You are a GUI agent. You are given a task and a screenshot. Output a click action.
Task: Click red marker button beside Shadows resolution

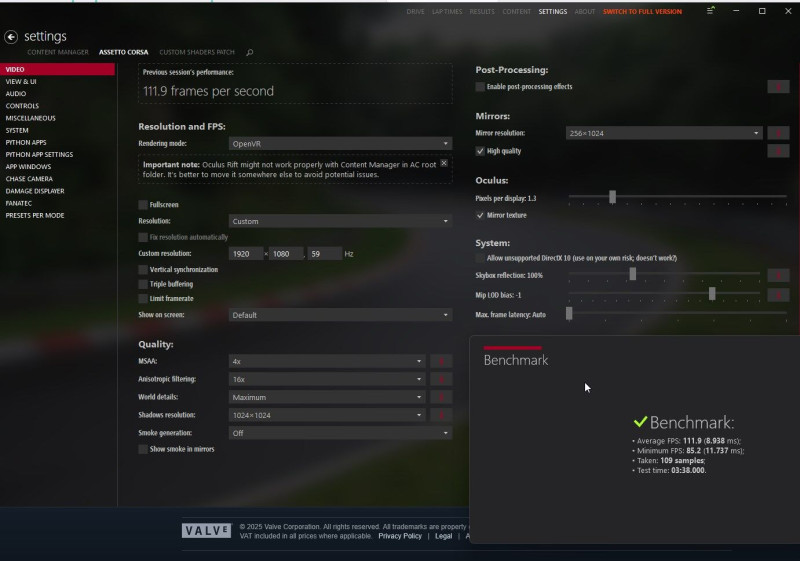[x=441, y=415]
